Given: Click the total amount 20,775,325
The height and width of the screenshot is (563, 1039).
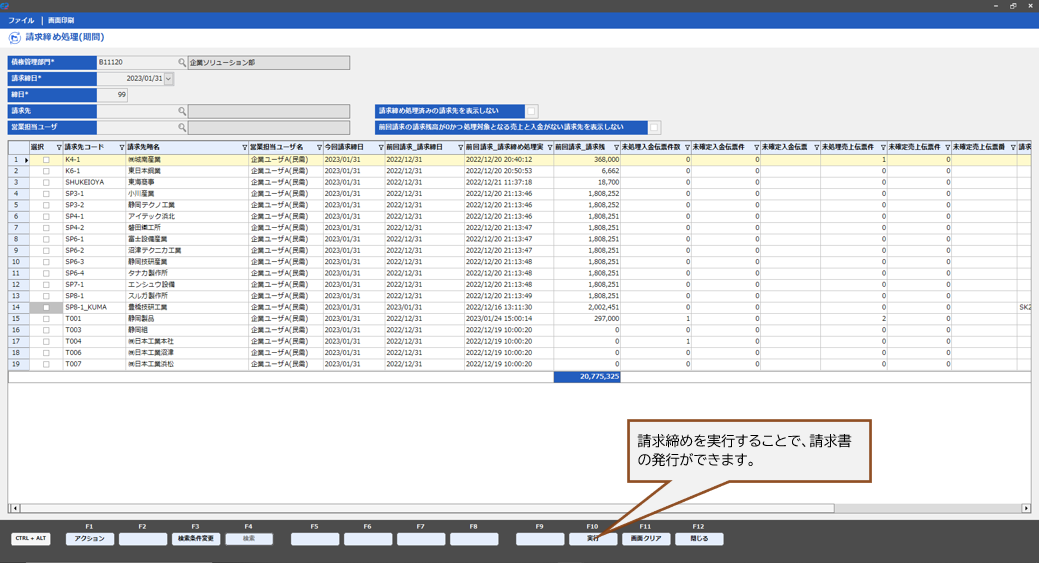Looking at the screenshot, I should tap(587, 377).
